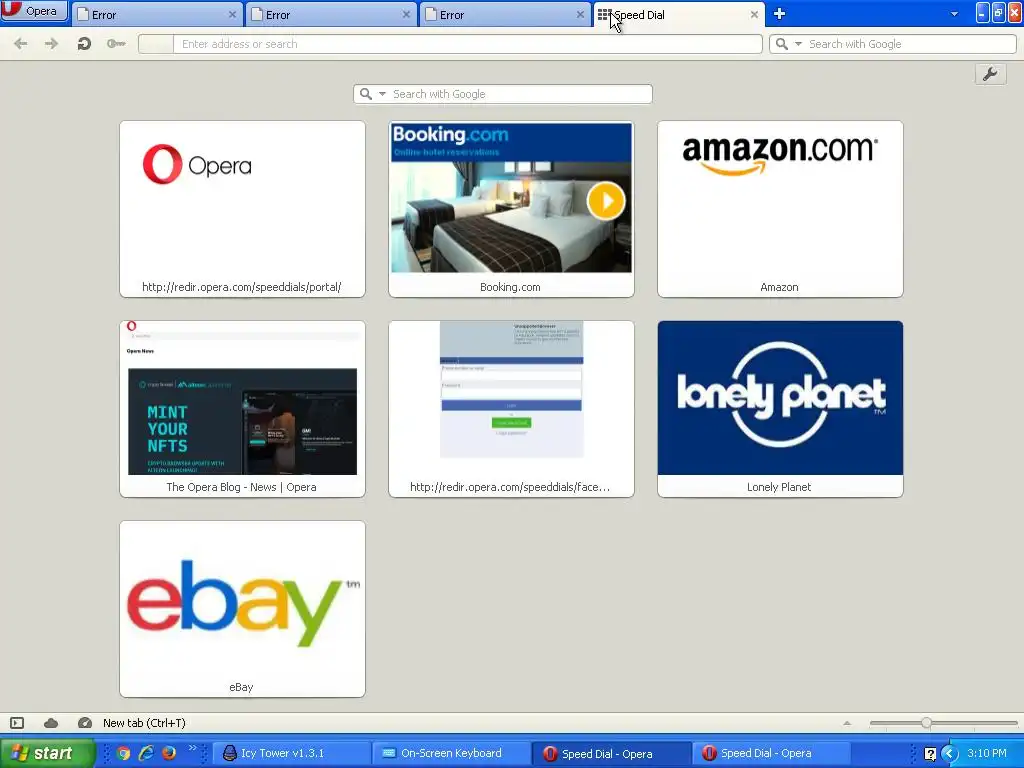Image resolution: width=1024 pixels, height=768 pixels.
Task: Open Speed Dial search engine dropdown
Action: [x=383, y=94]
